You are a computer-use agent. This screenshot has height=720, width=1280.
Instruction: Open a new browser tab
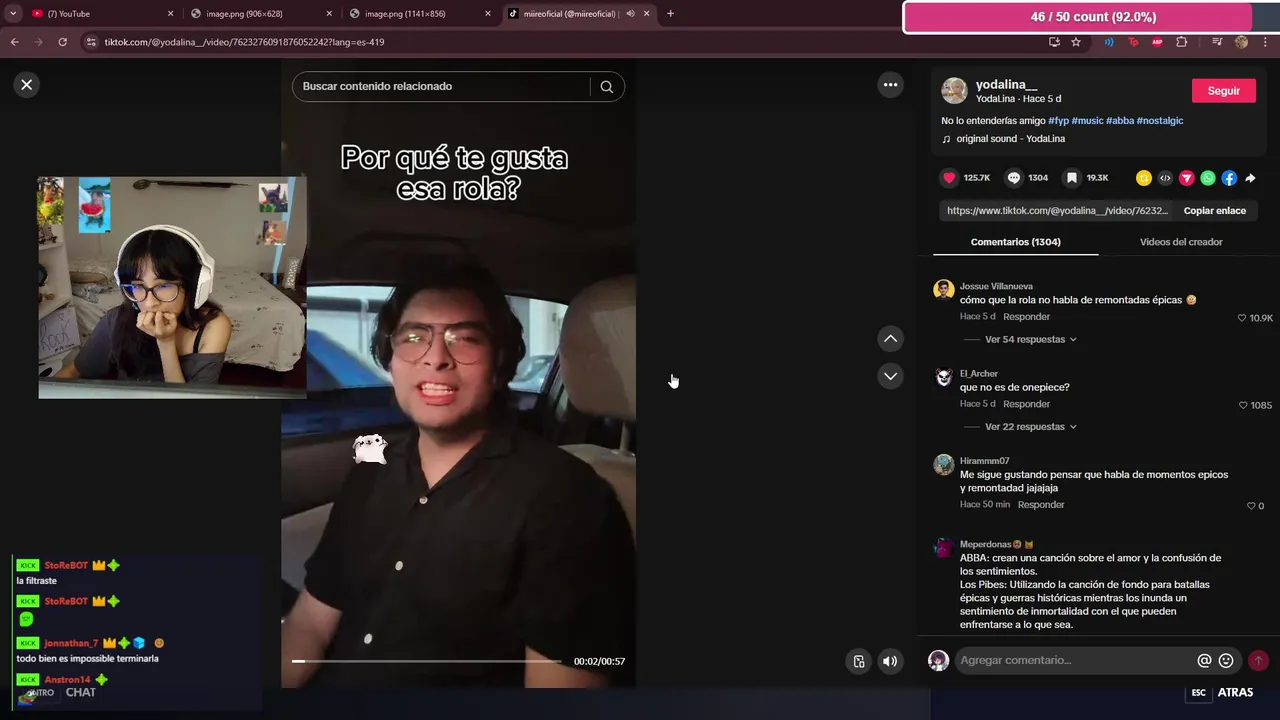pos(670,14)
